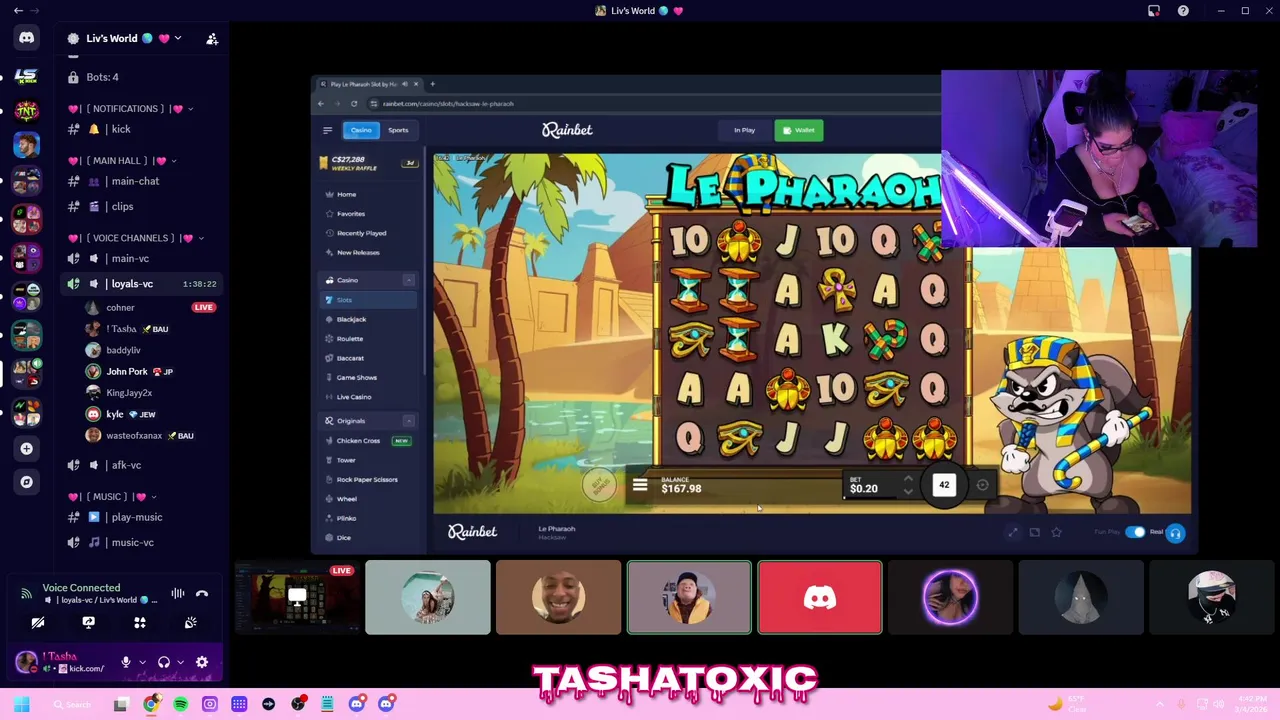
Task: Collapse the Originals section in Rainbet sidebar
Action: [408, 421]
